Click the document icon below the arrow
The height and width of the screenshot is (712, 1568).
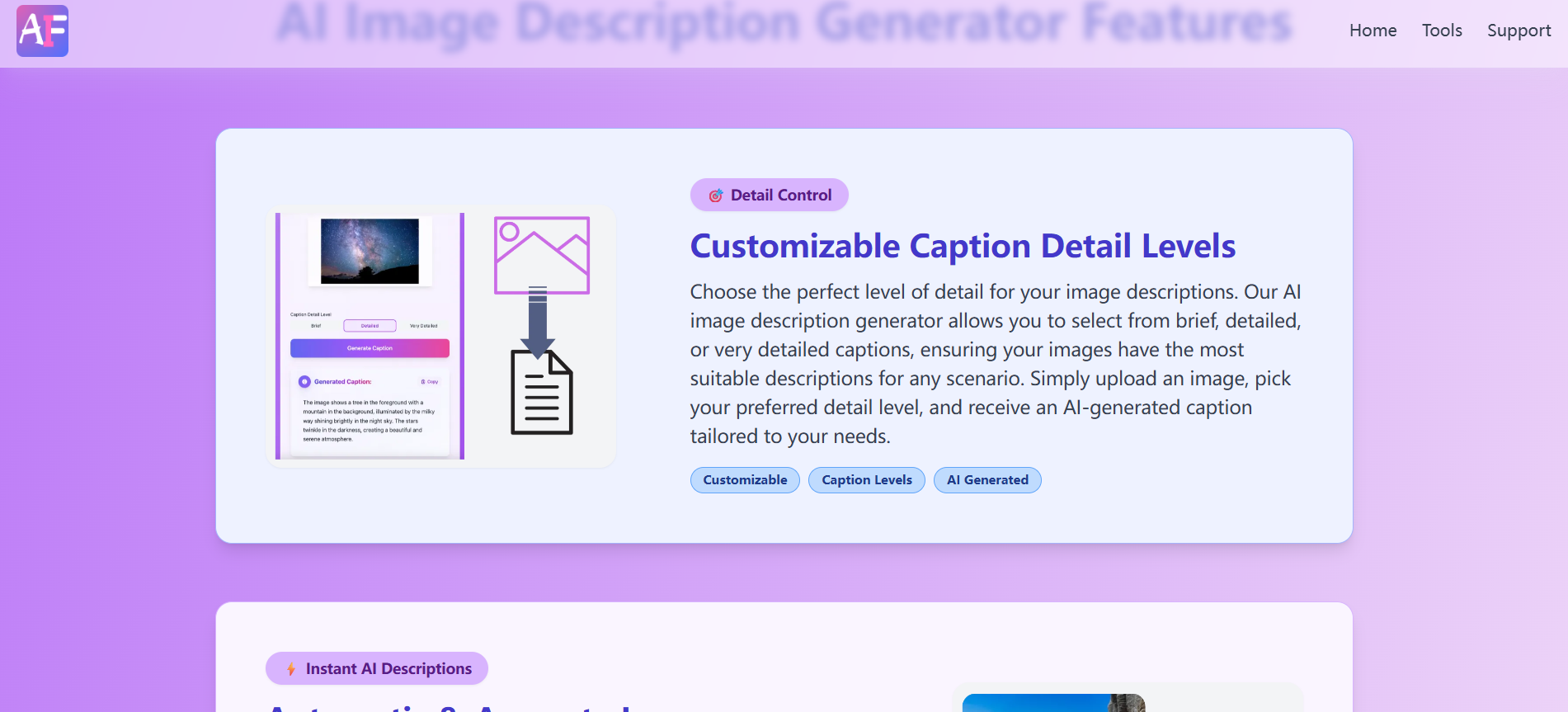(x=541, y=393)
